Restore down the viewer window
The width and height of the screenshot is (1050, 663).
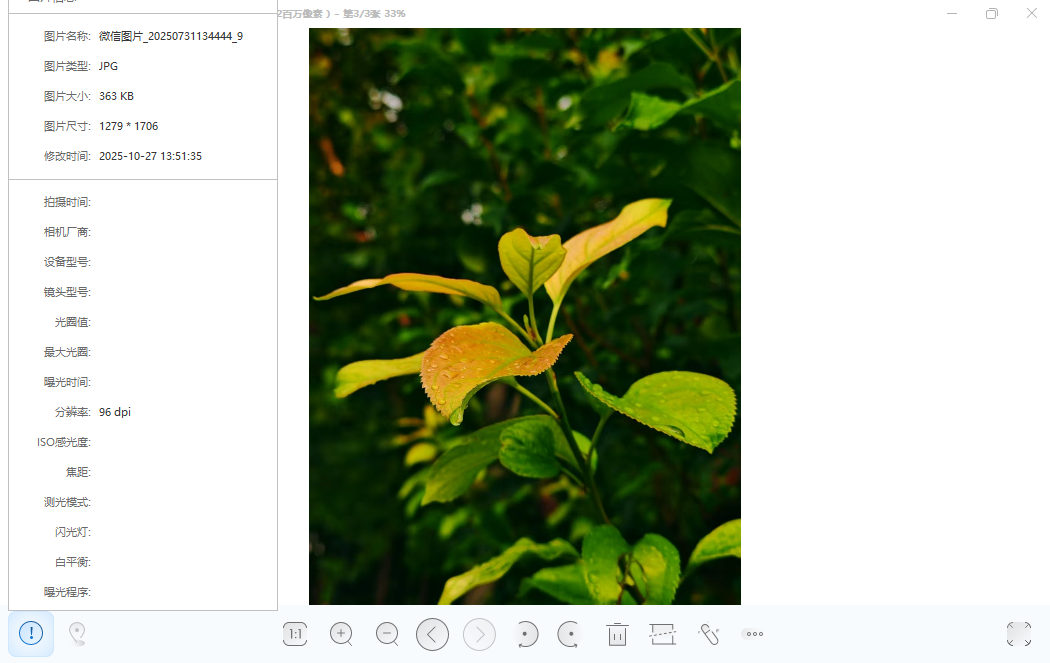[991, 13]
